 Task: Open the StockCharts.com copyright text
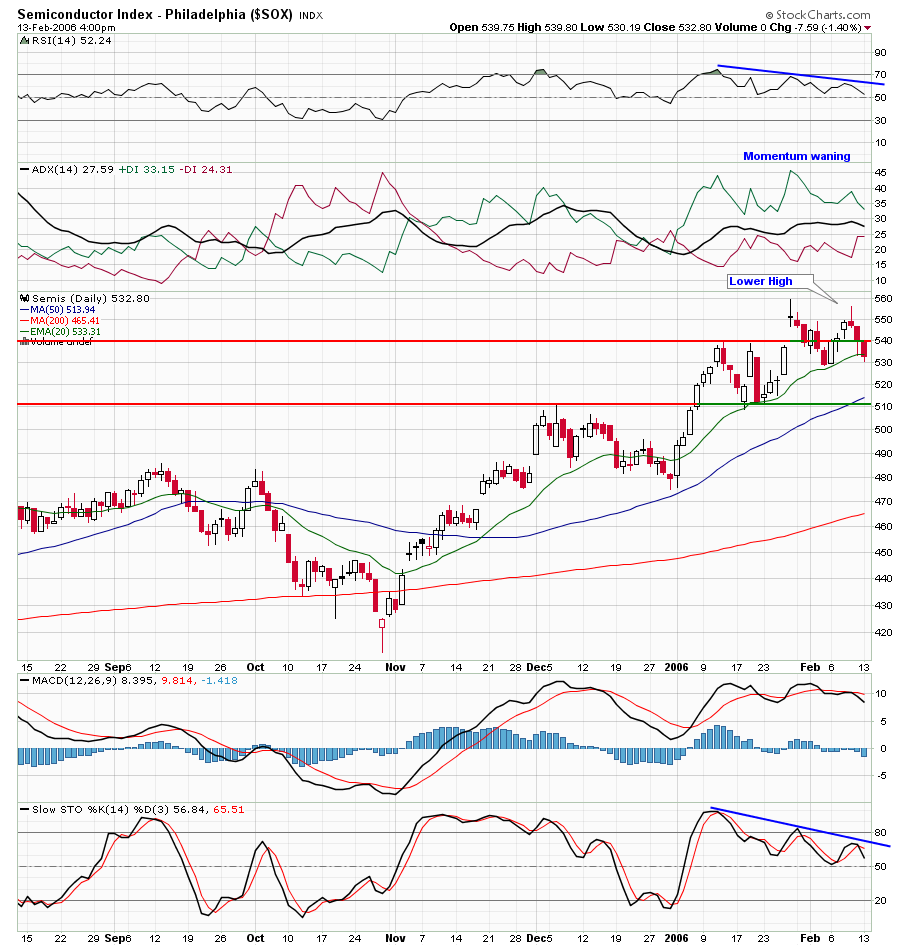818,15
